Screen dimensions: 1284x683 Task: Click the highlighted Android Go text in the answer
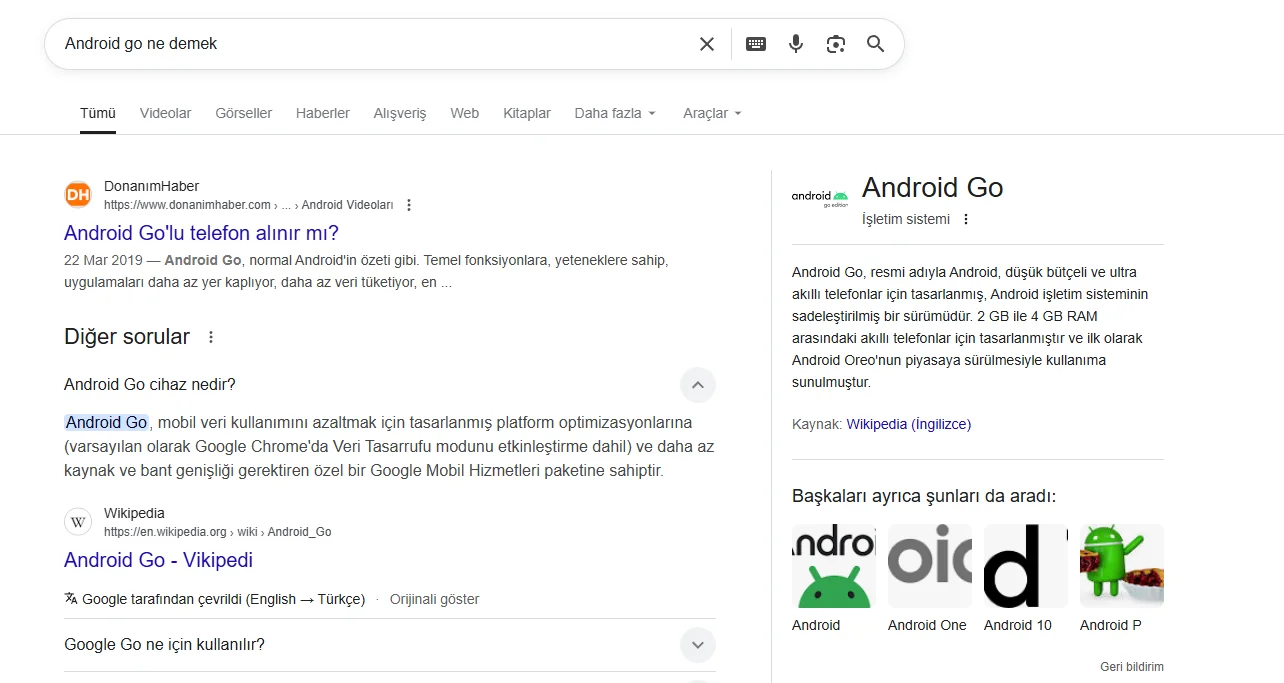click(107, 423)
